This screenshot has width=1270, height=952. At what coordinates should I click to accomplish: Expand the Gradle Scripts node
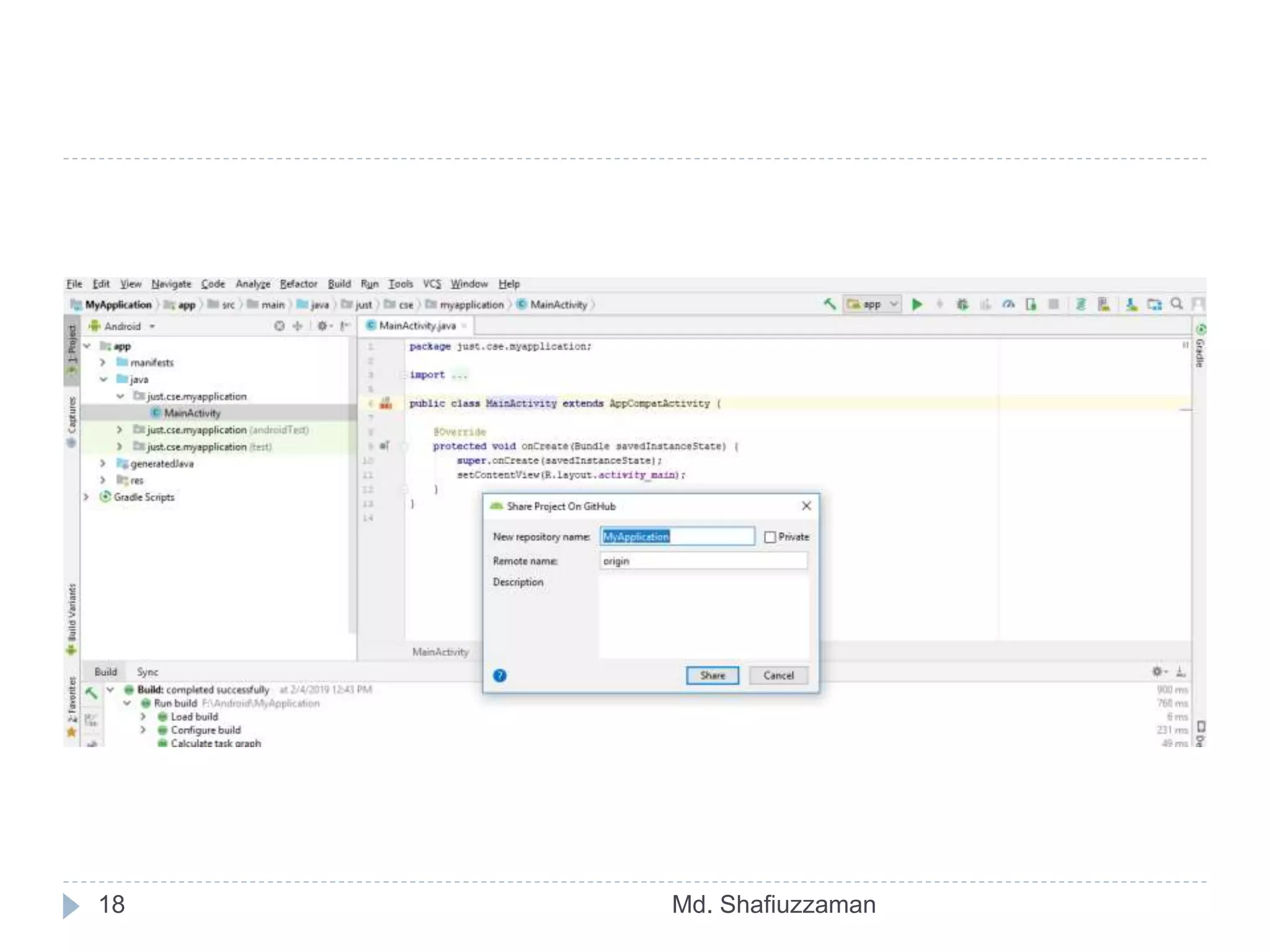[x=86, y=497]
